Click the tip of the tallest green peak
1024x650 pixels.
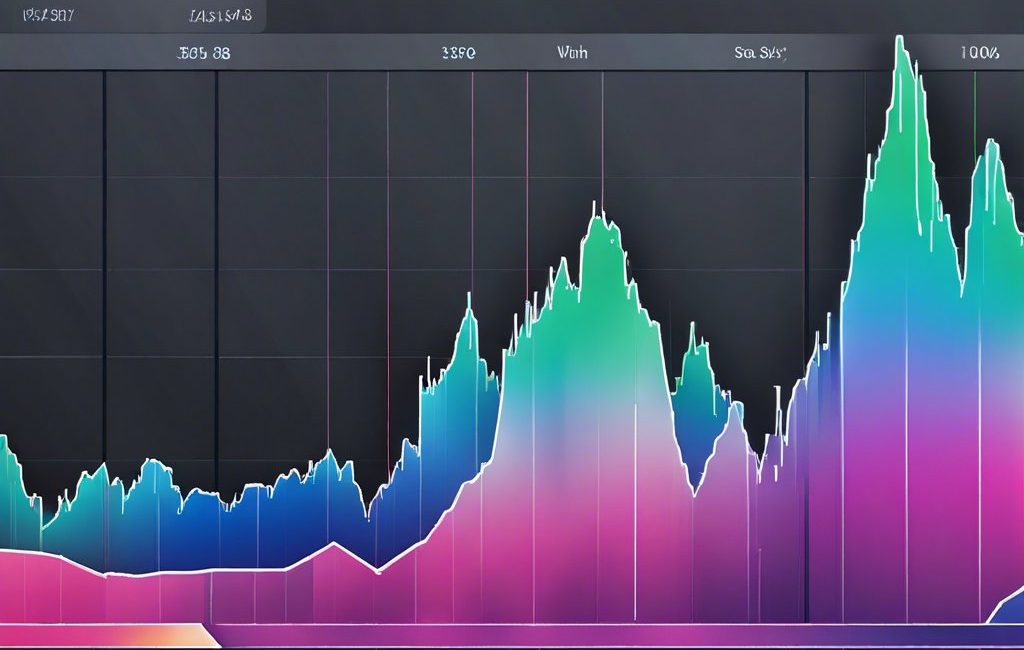coord(900,40)
